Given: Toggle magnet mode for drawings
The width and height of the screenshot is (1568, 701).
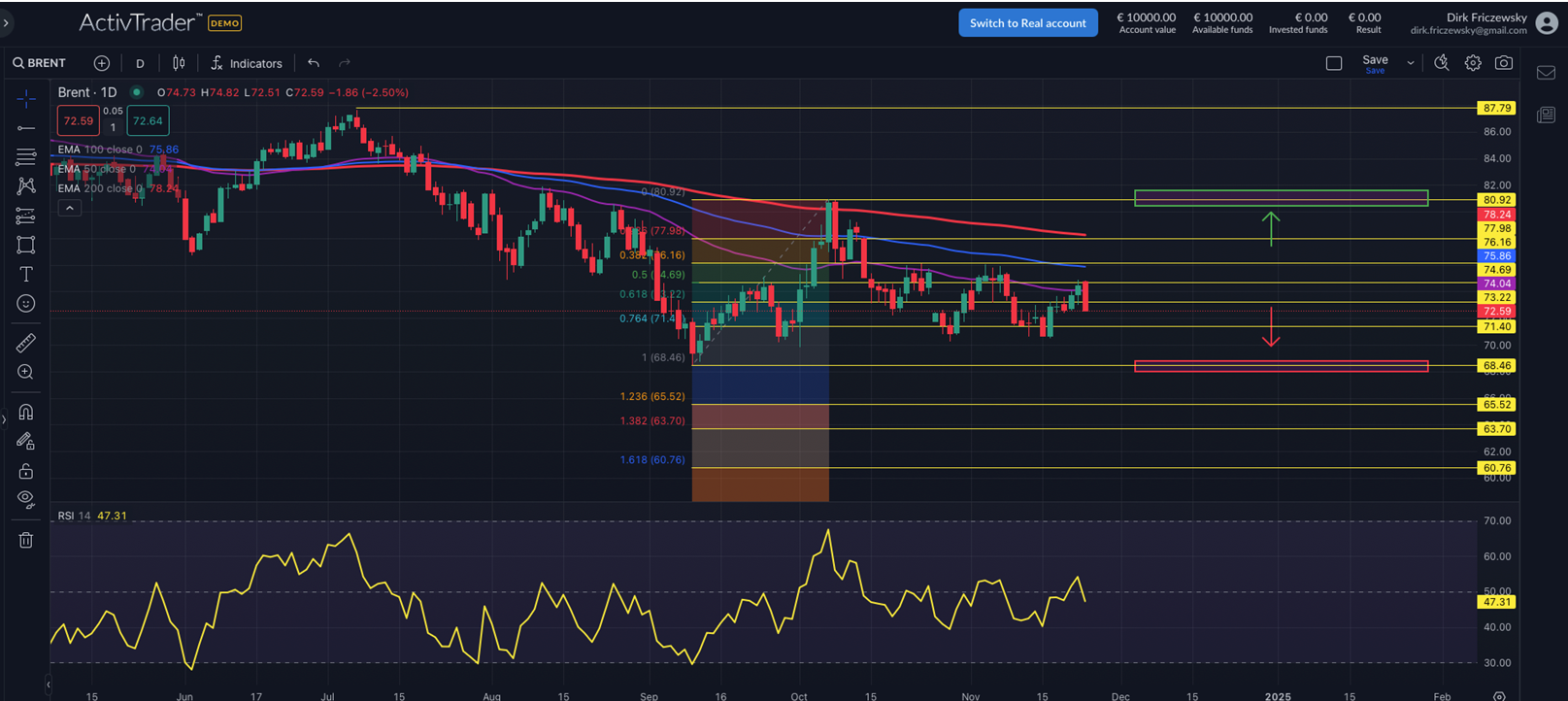Looking at the screenshot, I should click(x=26, y=412).
